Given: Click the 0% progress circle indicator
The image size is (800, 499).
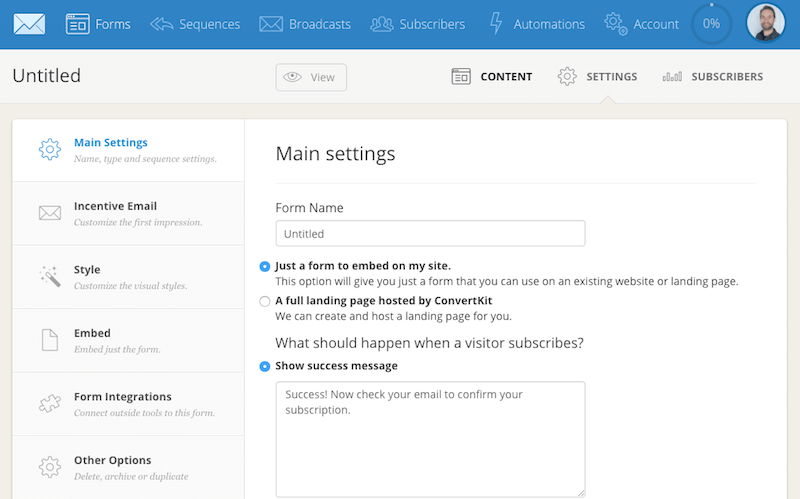Looking at the screenshot, I should 711,24.
